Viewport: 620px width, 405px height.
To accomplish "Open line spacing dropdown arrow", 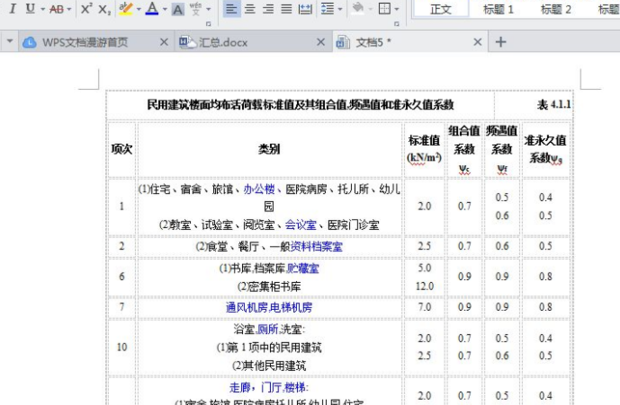I will (340, 9).
